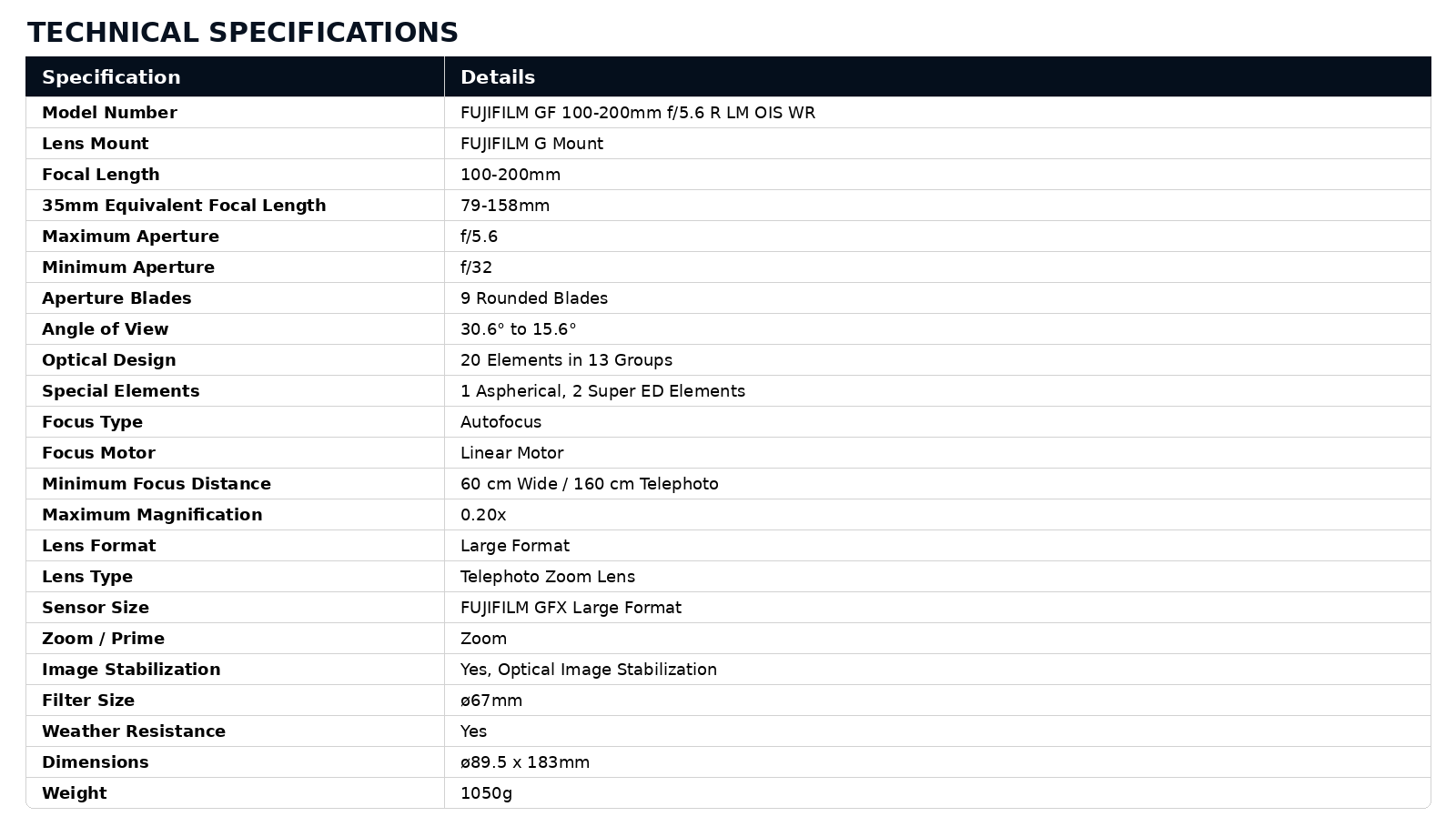Click the Filter Size label
The width and height of the screenshot is (1456, 837).
88,701
